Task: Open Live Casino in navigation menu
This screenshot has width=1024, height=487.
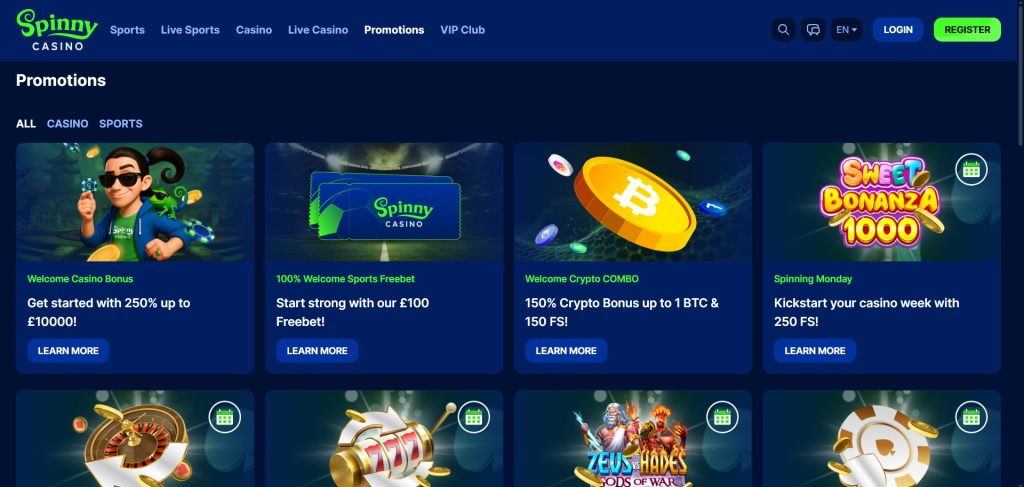Action: click(x=318, y=30)
